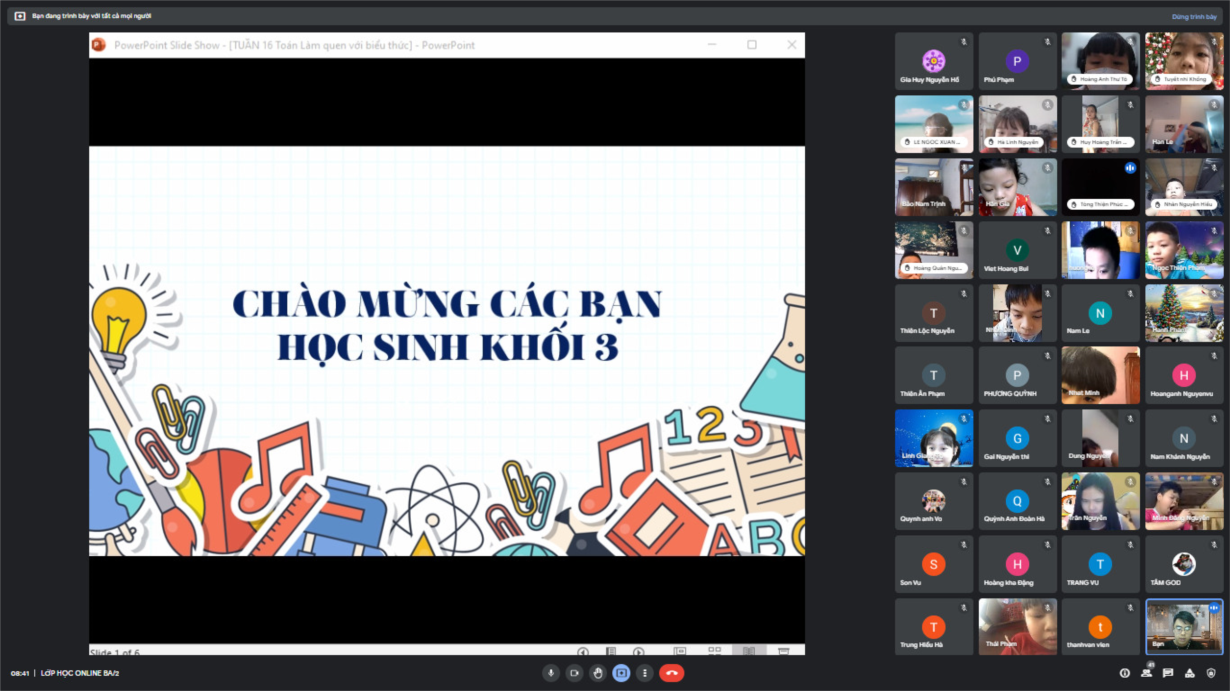Click the present screen button
Image resolution: width=1230 pixels, height=691 pixels.
coord(621,673)
